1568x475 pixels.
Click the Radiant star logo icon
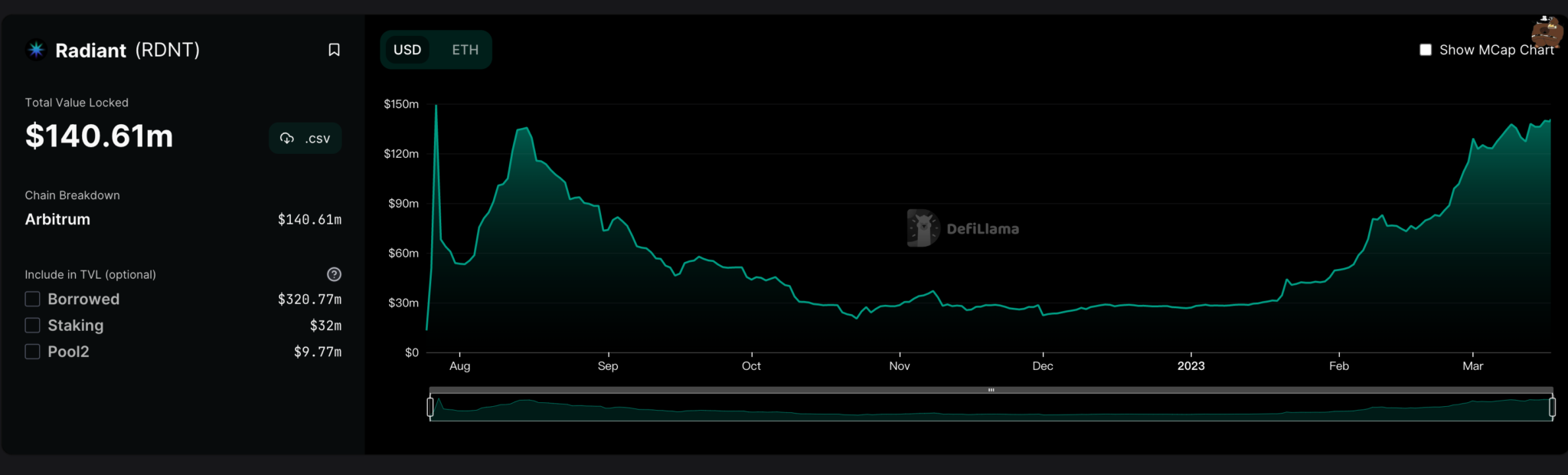[x=36, y=50]
